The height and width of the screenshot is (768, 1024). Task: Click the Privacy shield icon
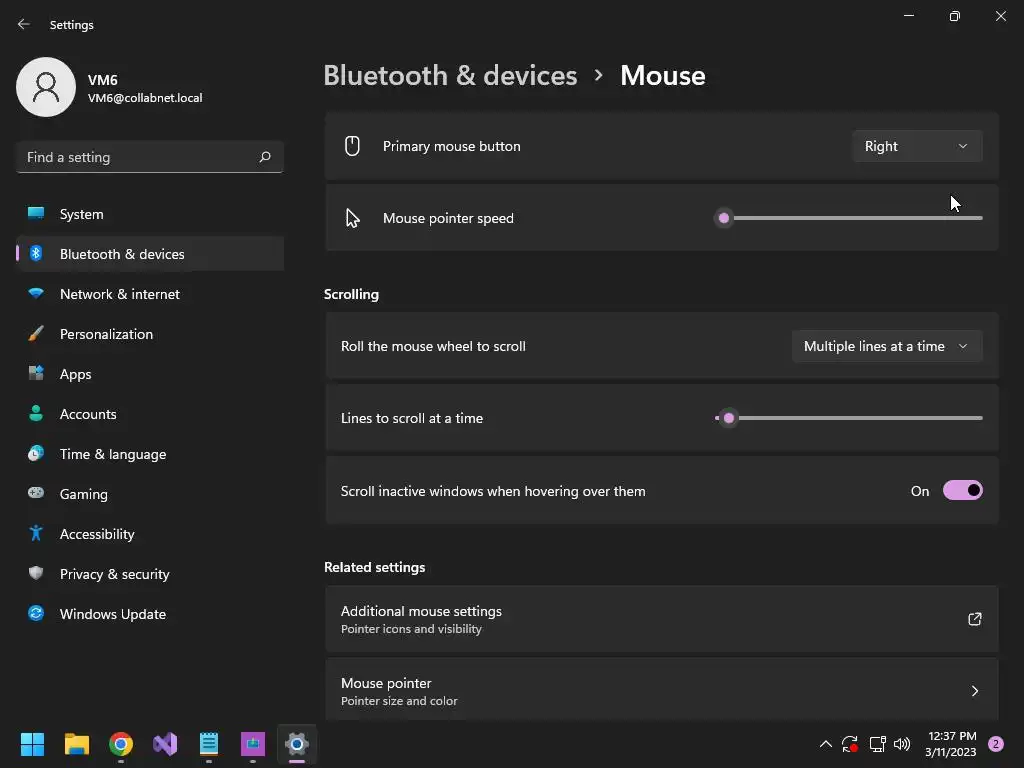pyautogui.click(x=36, y=573)
